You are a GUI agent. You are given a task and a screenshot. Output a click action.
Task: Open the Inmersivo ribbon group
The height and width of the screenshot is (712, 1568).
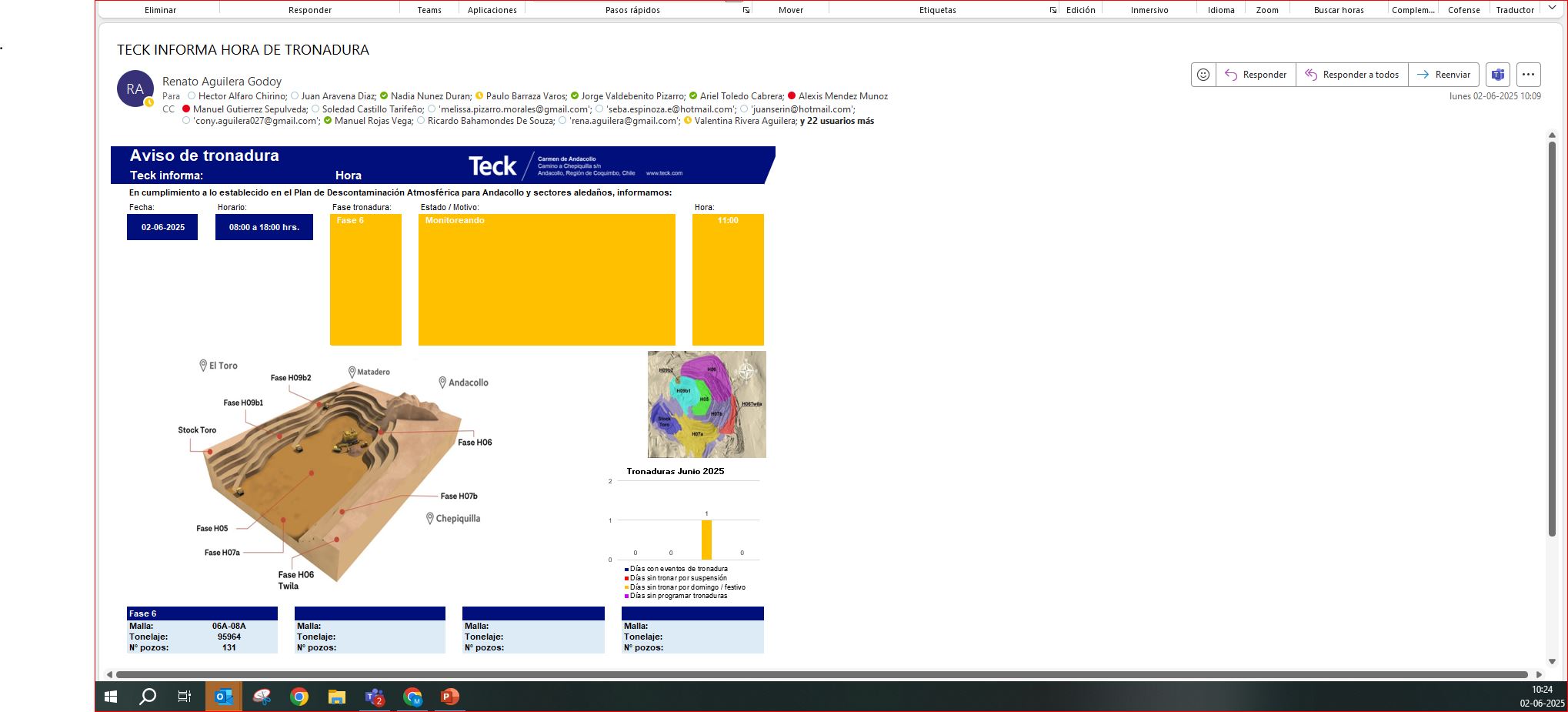1149,10
